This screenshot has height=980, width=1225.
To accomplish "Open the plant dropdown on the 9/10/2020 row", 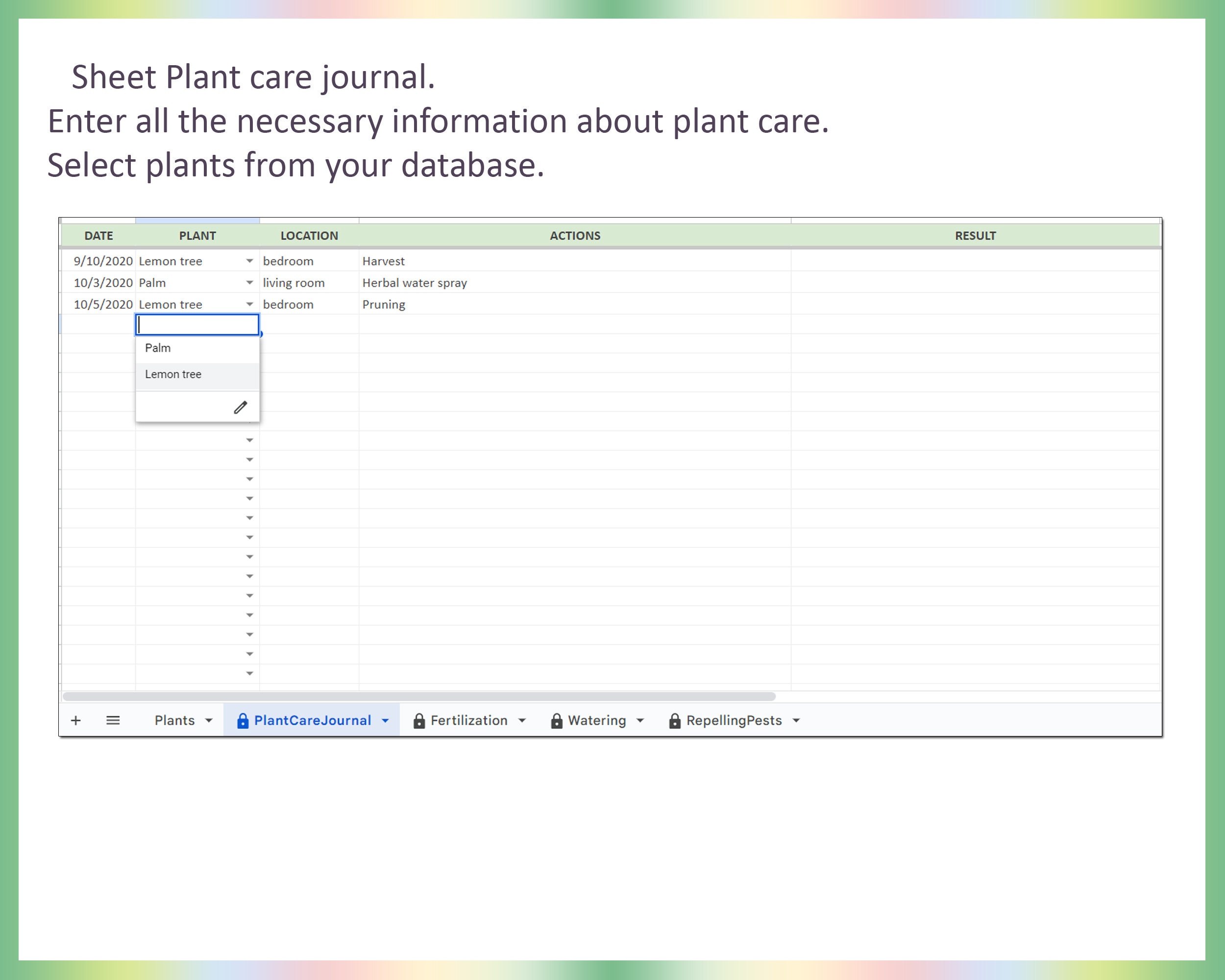I will [x=250, y=261].
